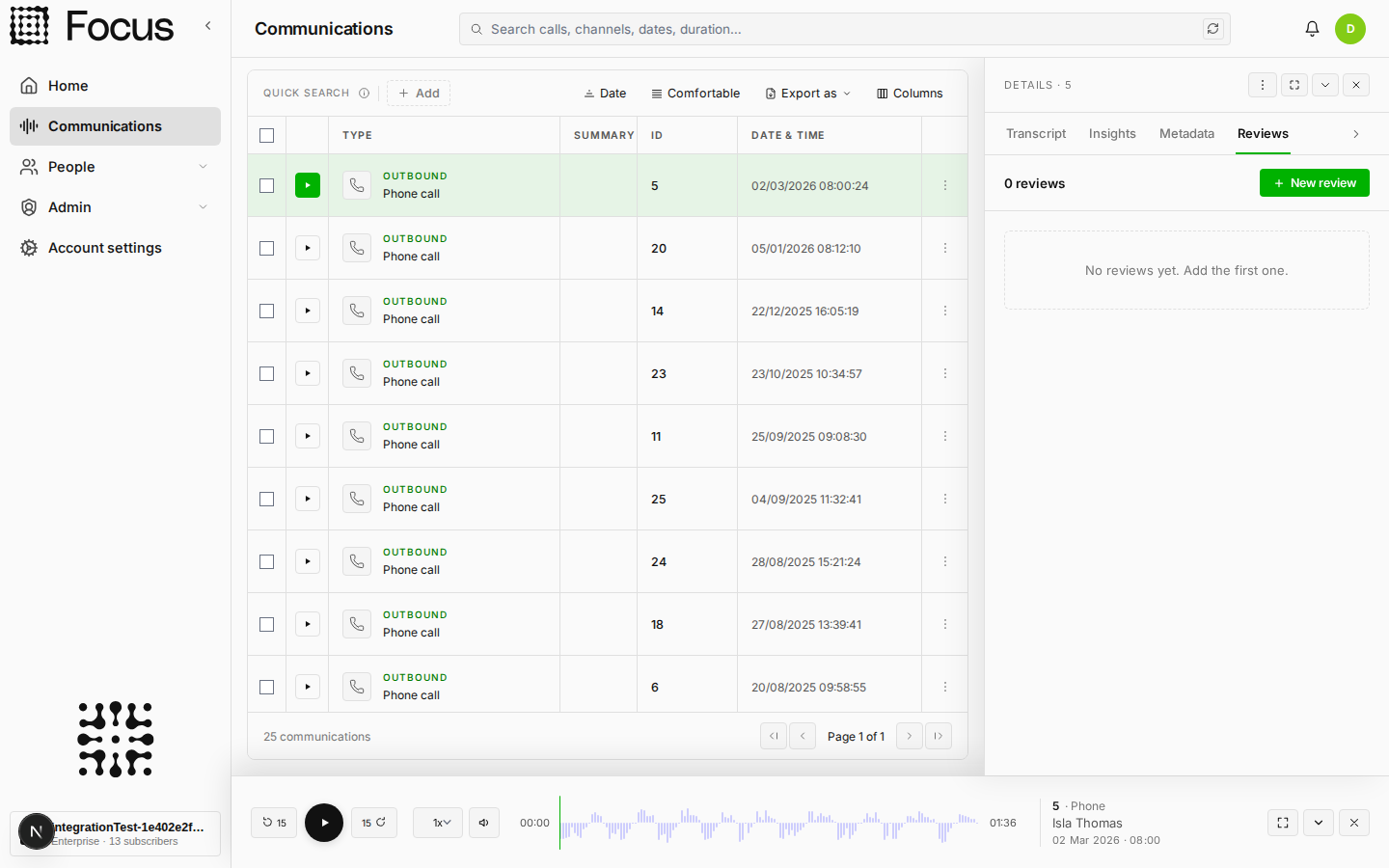
Task: Open the user avatar D menu
Action: (x=1350, y=29)
